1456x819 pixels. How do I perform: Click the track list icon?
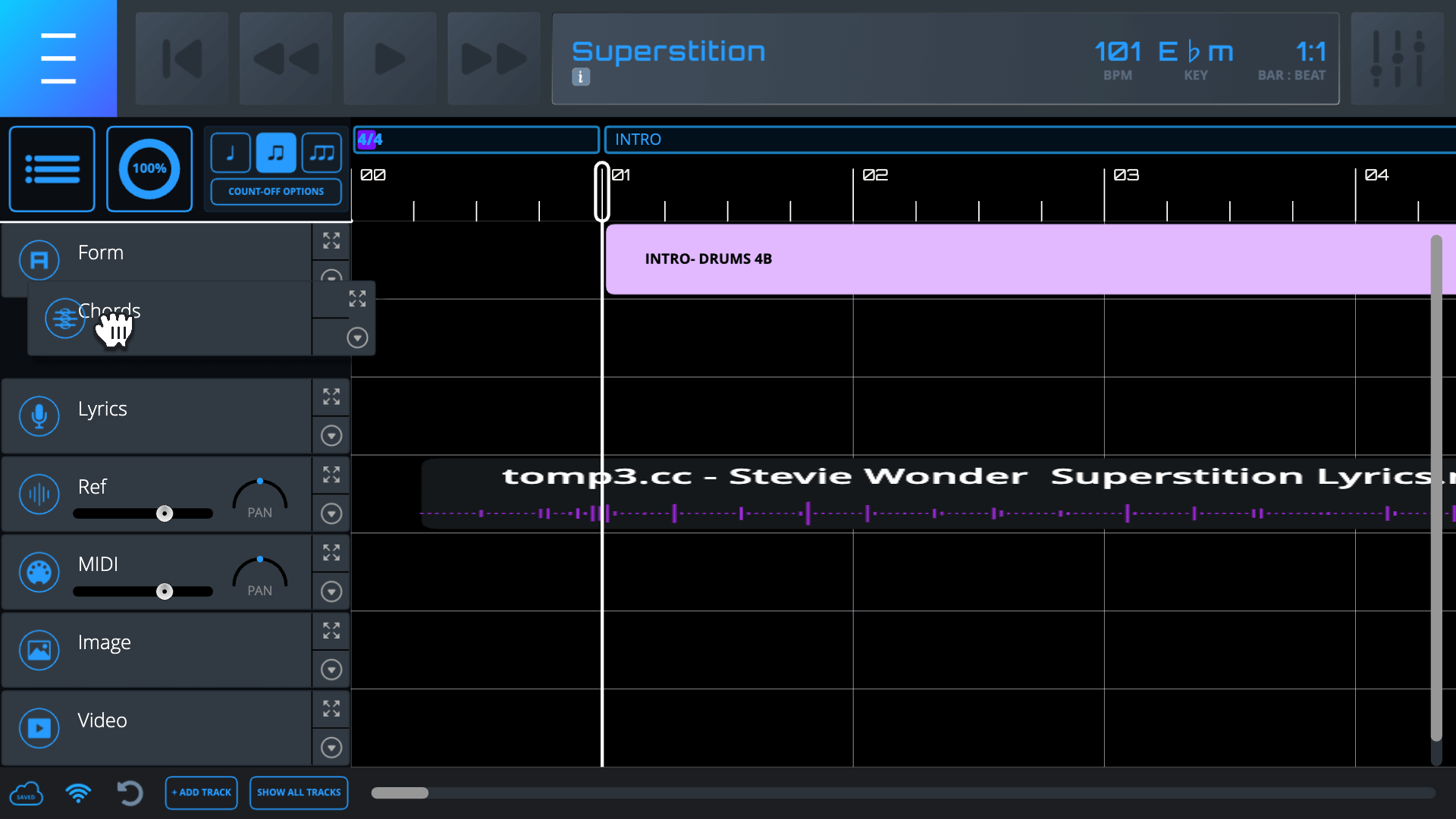(51, 168)
